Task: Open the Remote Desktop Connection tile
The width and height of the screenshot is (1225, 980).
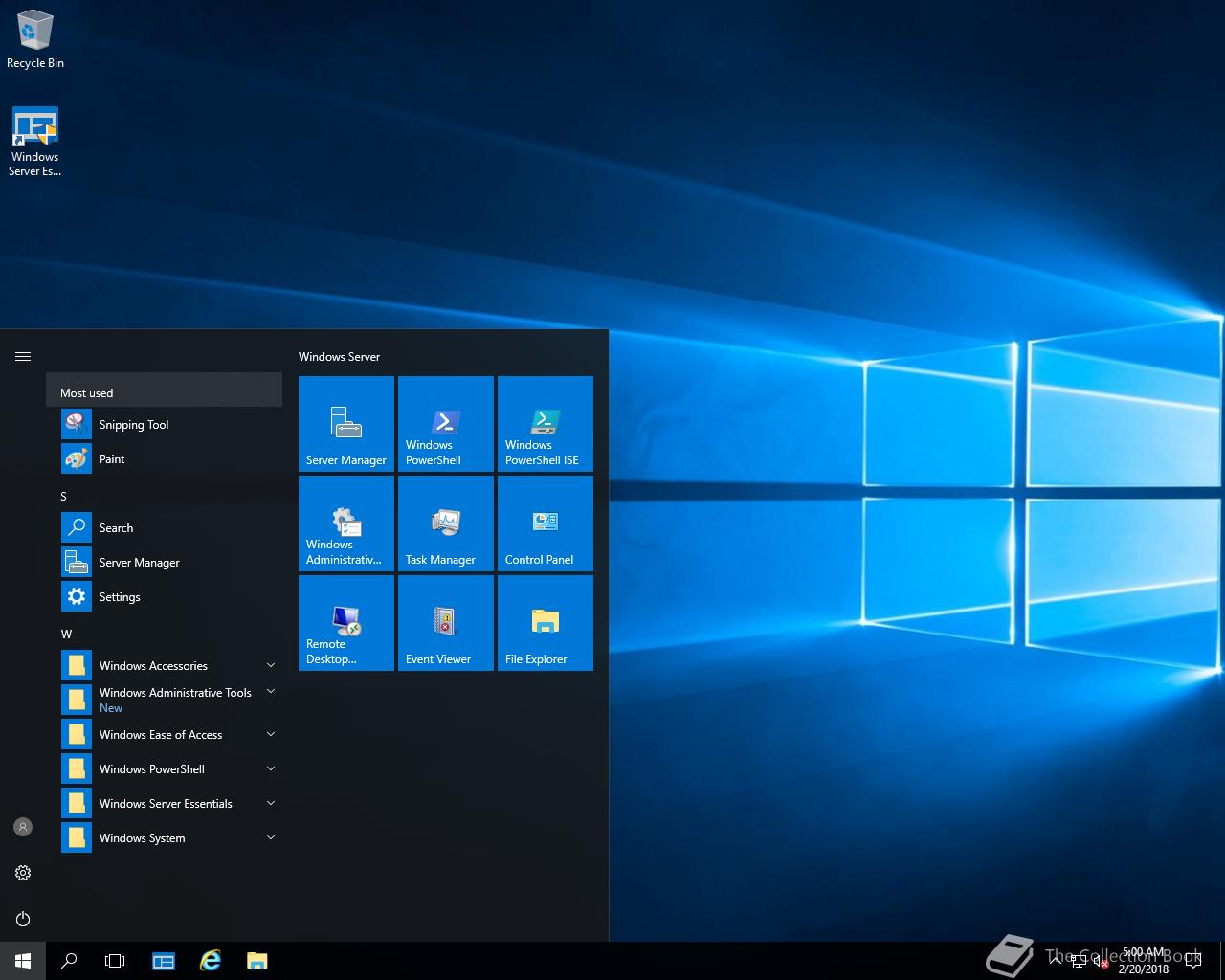Action: point(346,623)
